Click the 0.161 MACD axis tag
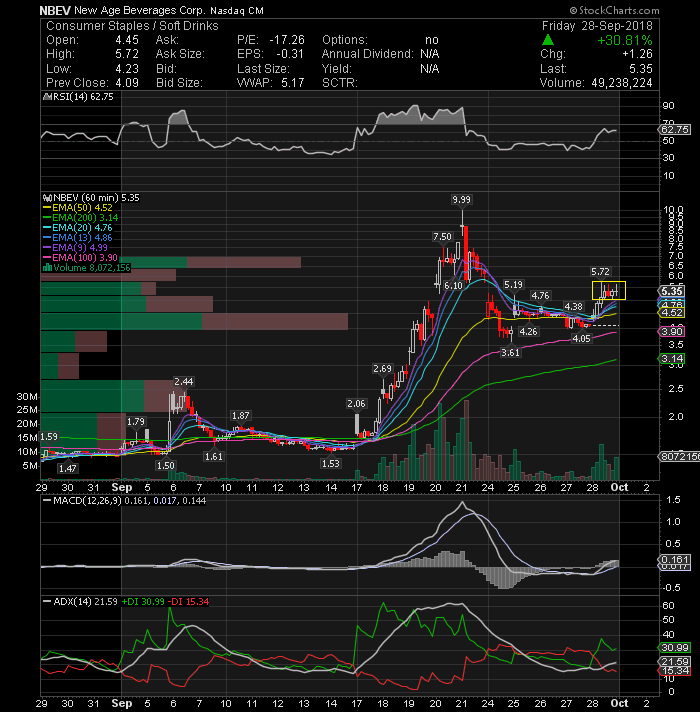Viewport: 700px width, 712px height. (x=674, y=559)
